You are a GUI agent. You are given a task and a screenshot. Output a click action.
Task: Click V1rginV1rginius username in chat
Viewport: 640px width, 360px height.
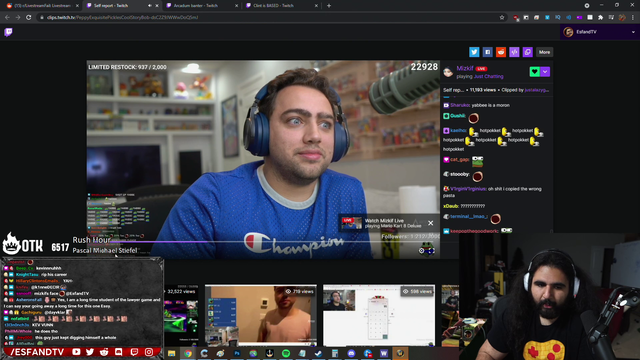[469, 189]
